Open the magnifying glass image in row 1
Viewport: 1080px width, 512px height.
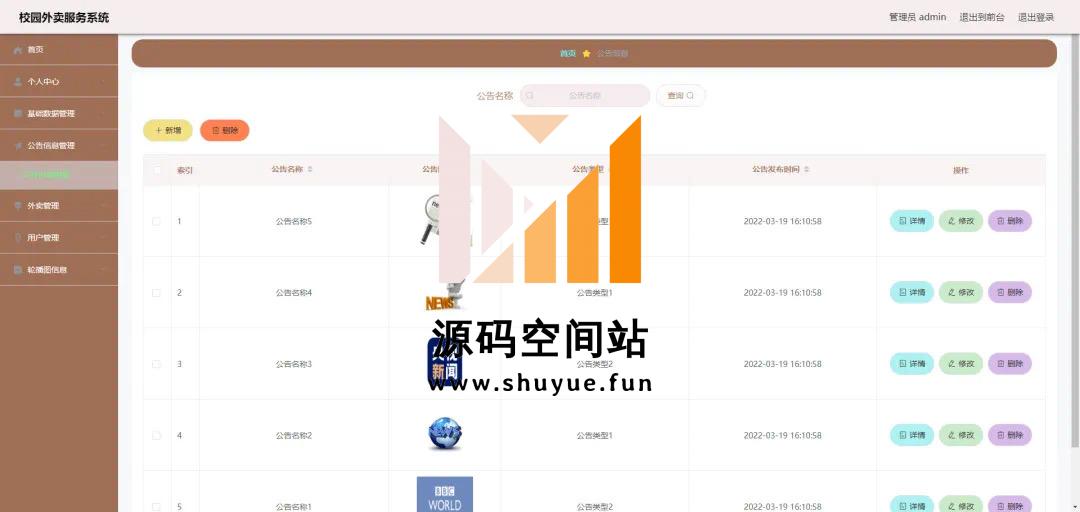click(444, 221)
